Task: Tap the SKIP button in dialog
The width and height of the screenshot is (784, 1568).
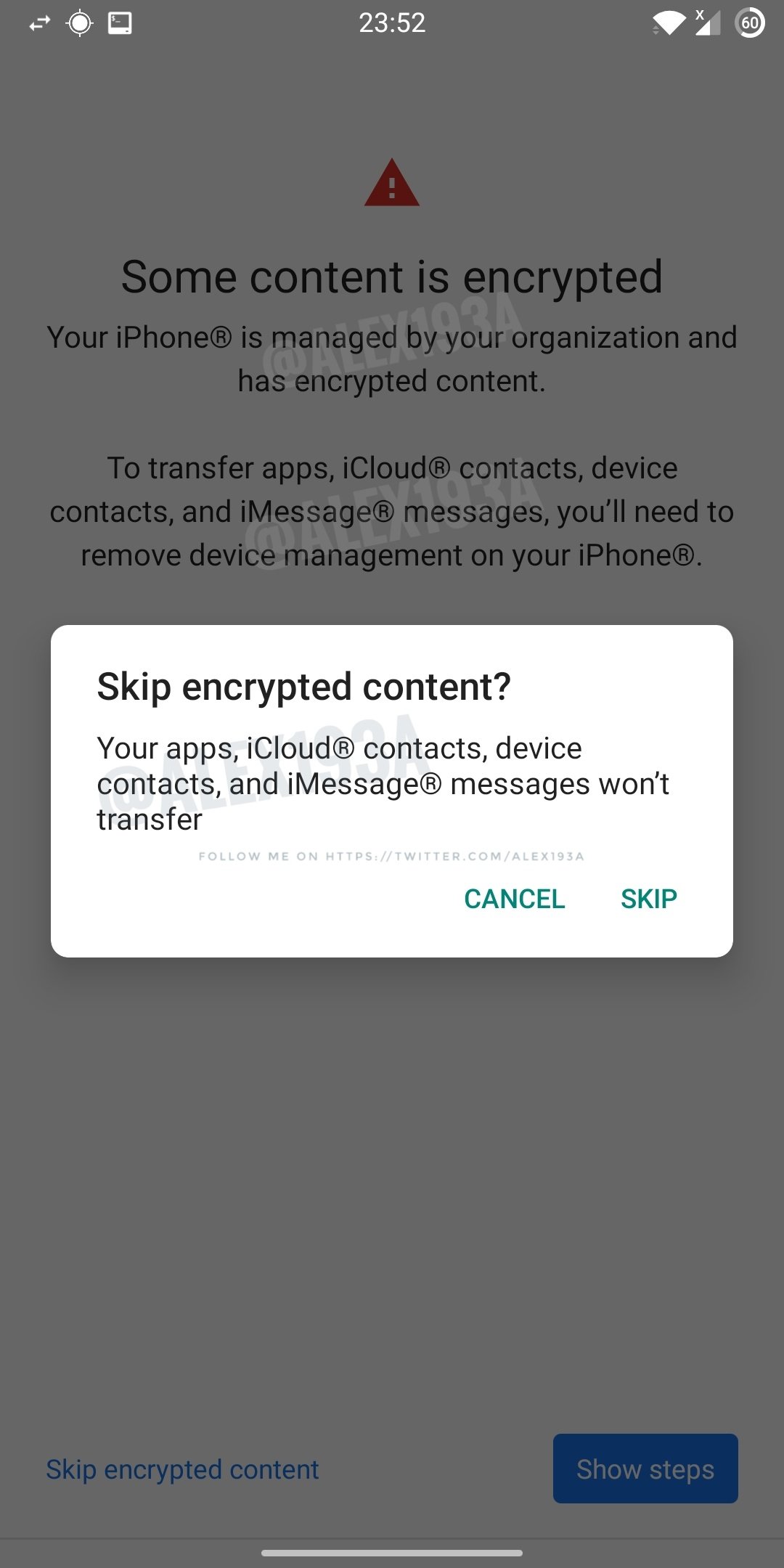Action: (648, 899)
